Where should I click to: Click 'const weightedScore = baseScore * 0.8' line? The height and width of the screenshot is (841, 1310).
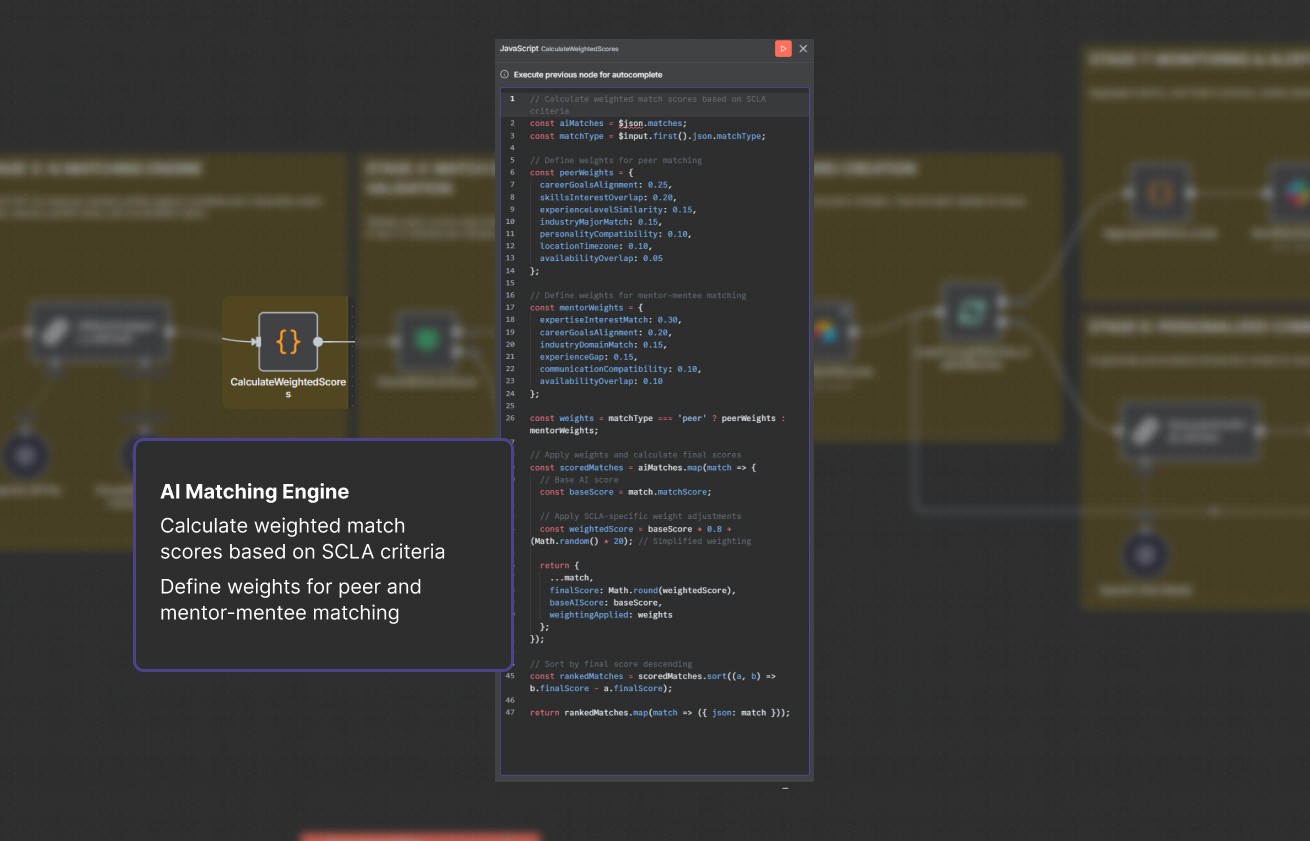tap(640, 535)
